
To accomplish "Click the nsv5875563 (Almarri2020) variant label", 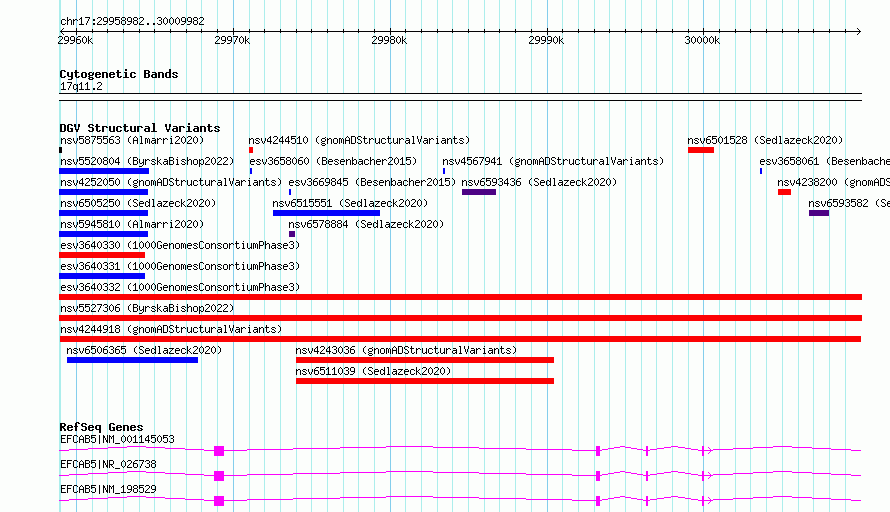I will click(132, 140).
